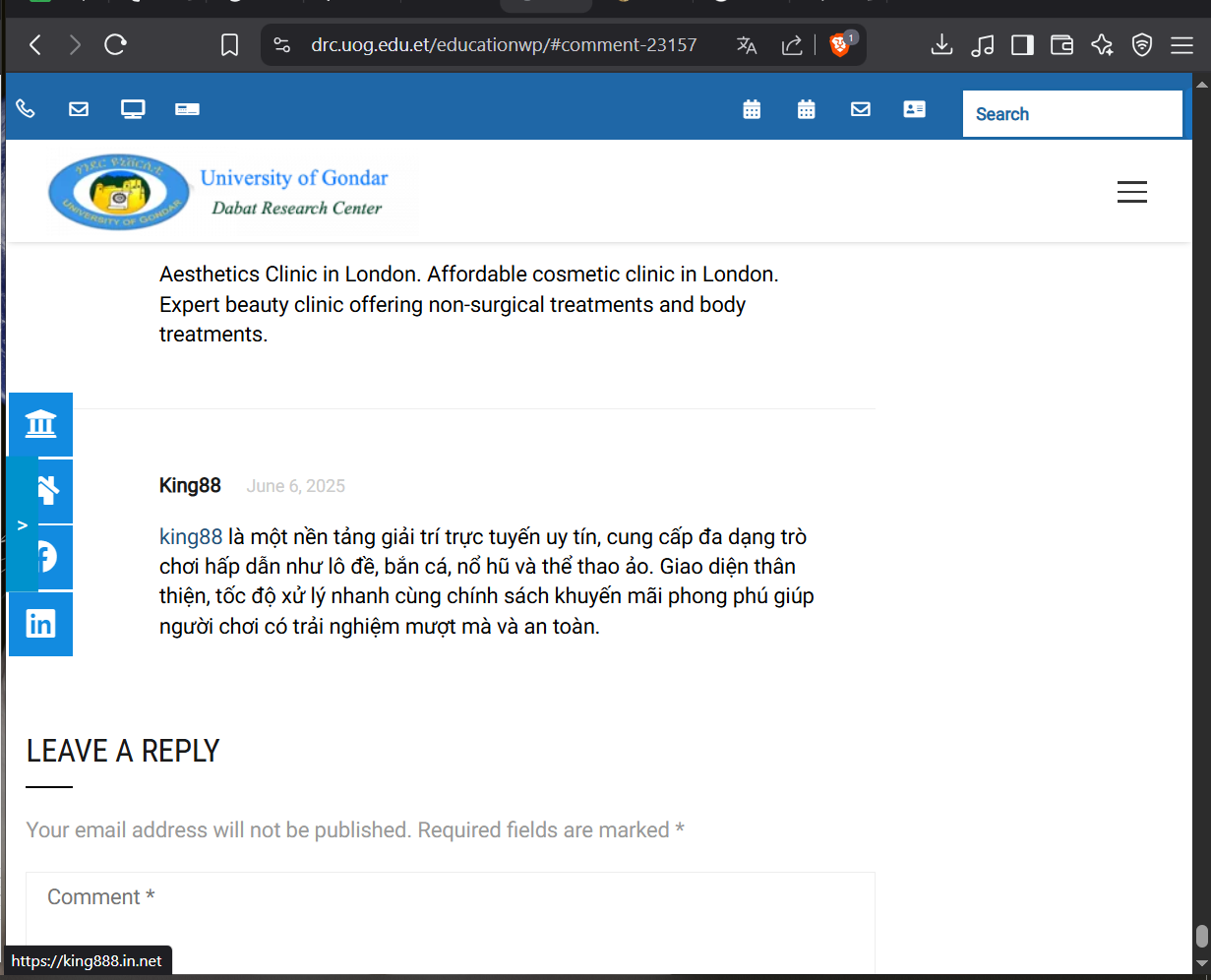Image resolution: width=1211 pixels, height=980 pixels.
Task: Reload the current page
Action: point(115,44)
